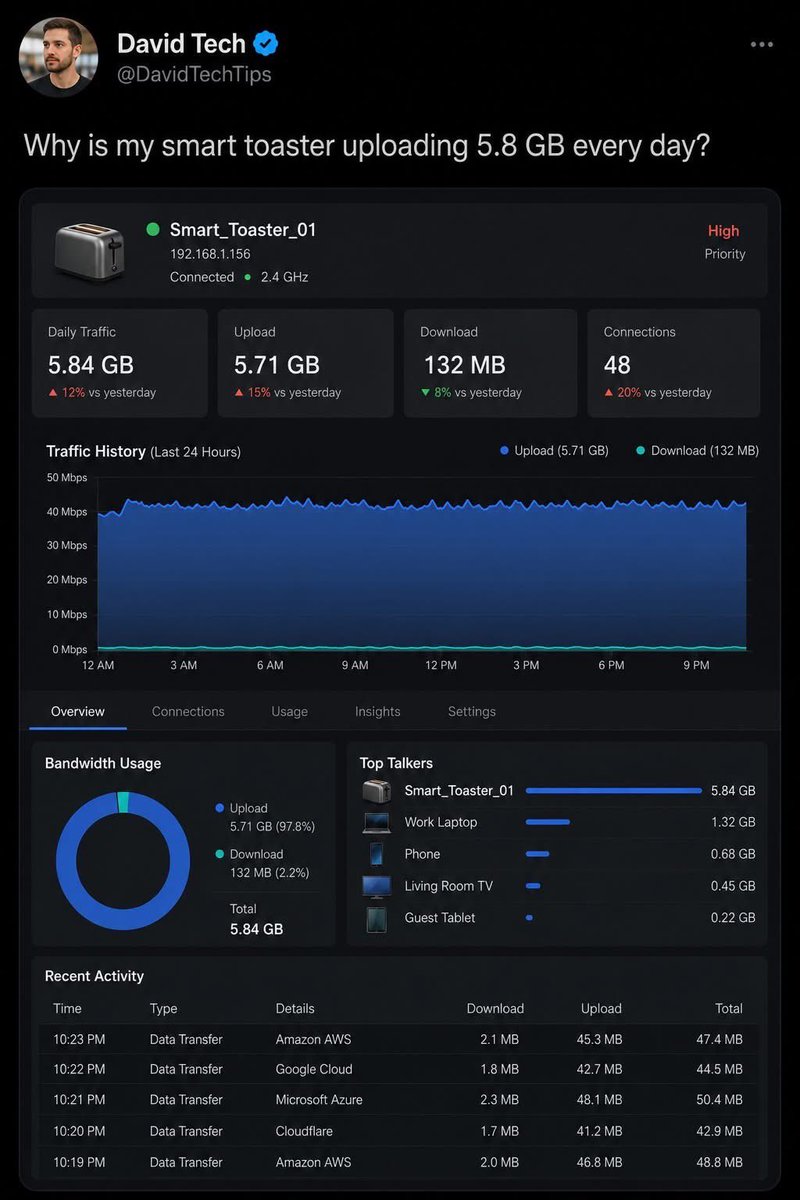Open the Insights tab
Screen dimensions: 800x1200
point(377,712)
